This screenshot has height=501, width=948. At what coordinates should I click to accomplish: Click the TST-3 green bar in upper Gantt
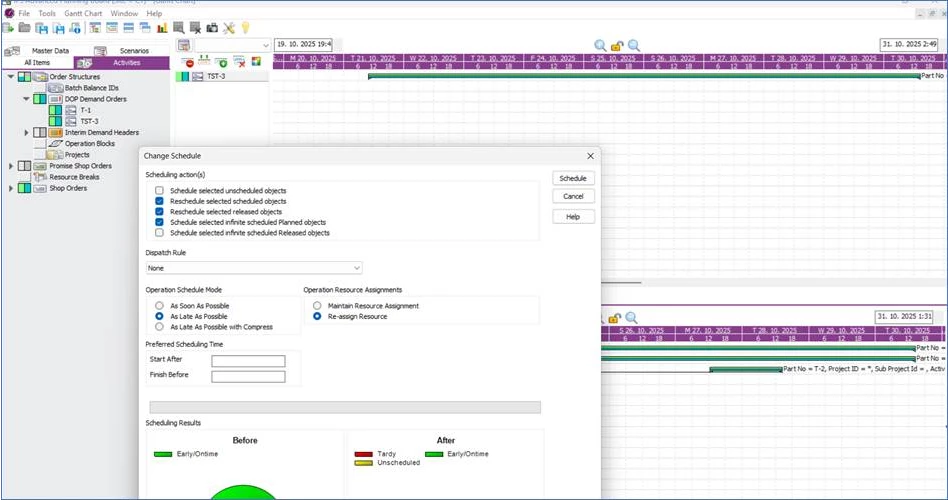[x=644, y=76]
